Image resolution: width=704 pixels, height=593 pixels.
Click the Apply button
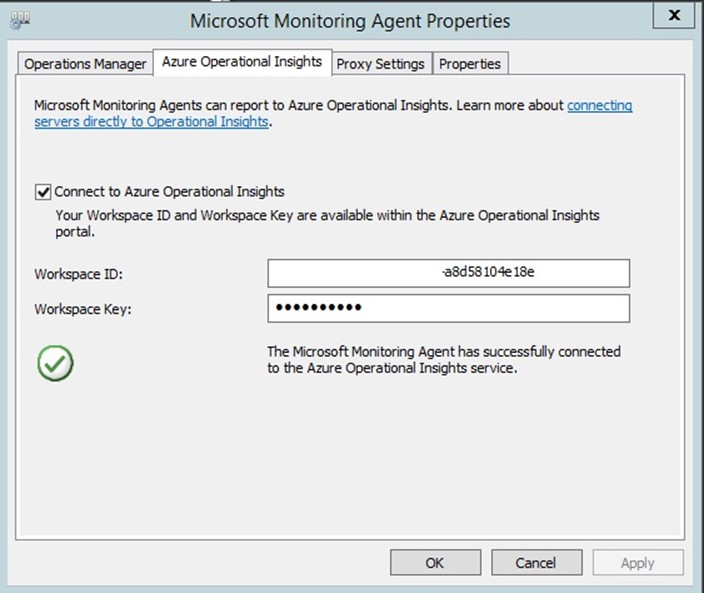pos(638,562)
